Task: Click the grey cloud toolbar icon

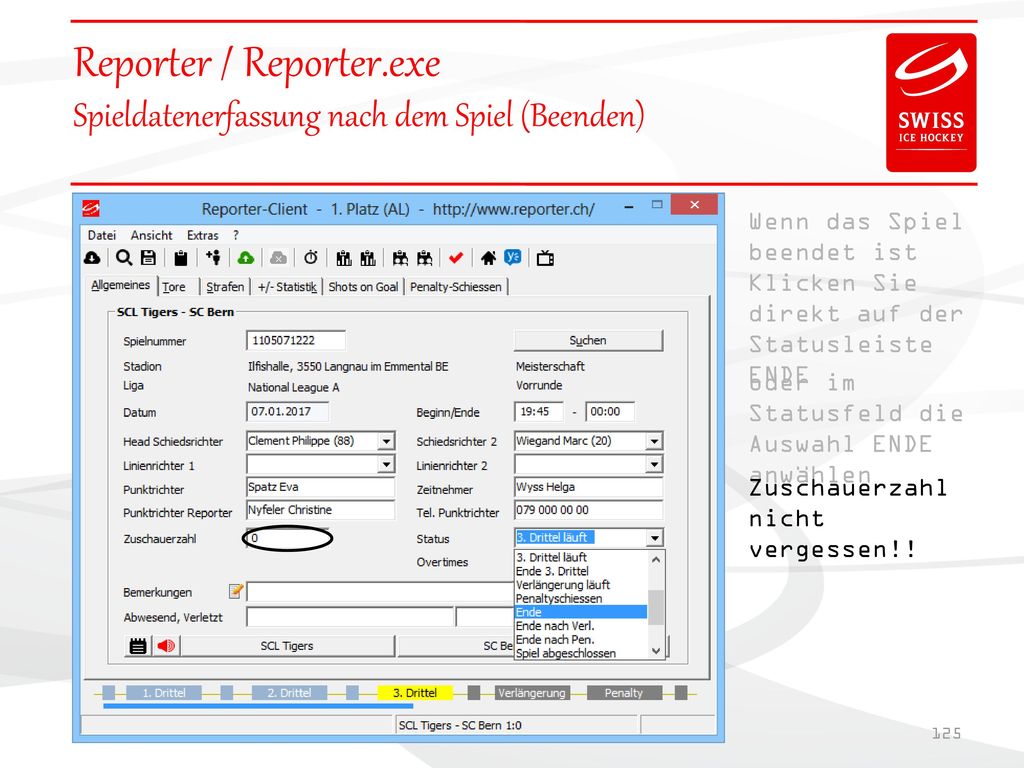Action: coord(278,259)
